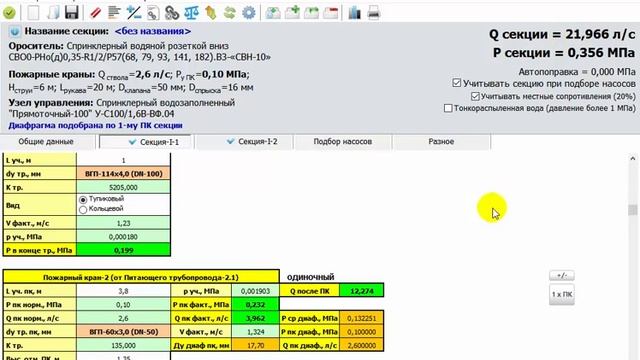Viewport: 640px width, 360px height.
Task: Click the Р пк норм. value 0,10
Action: pyautogui.click(x=124, y=304)
